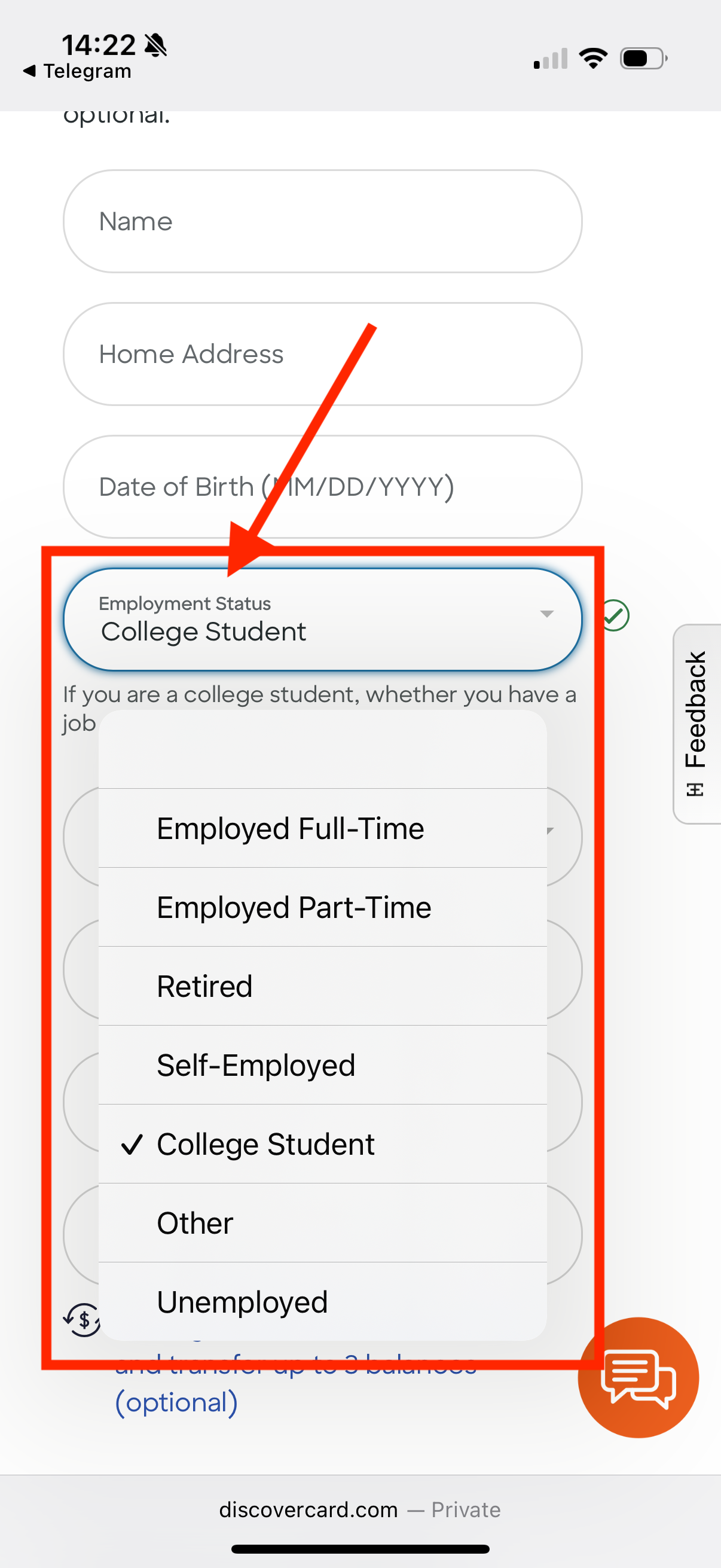Screen dimensions: 721x1568
Task: Select the Employed Full-Time option
Action: (x=322, y=828)
